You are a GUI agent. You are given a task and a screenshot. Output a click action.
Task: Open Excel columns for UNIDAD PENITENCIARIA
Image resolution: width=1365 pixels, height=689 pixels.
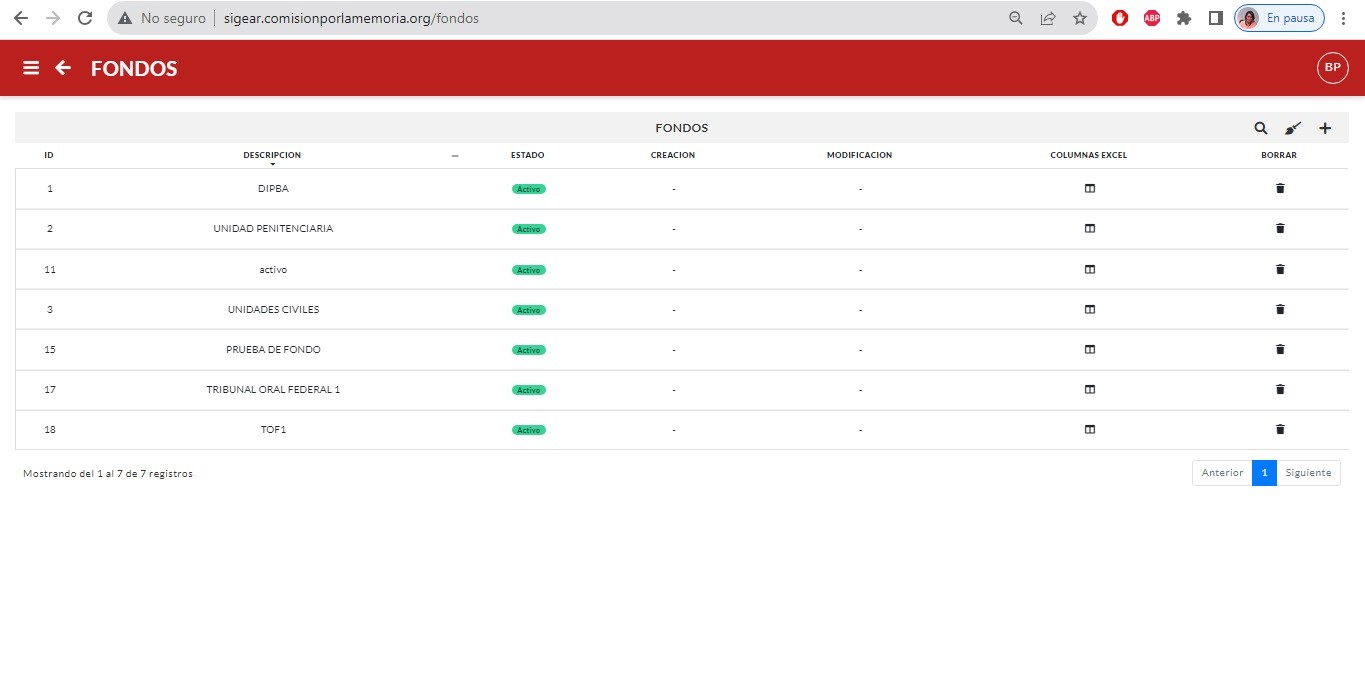(1090, 228)
